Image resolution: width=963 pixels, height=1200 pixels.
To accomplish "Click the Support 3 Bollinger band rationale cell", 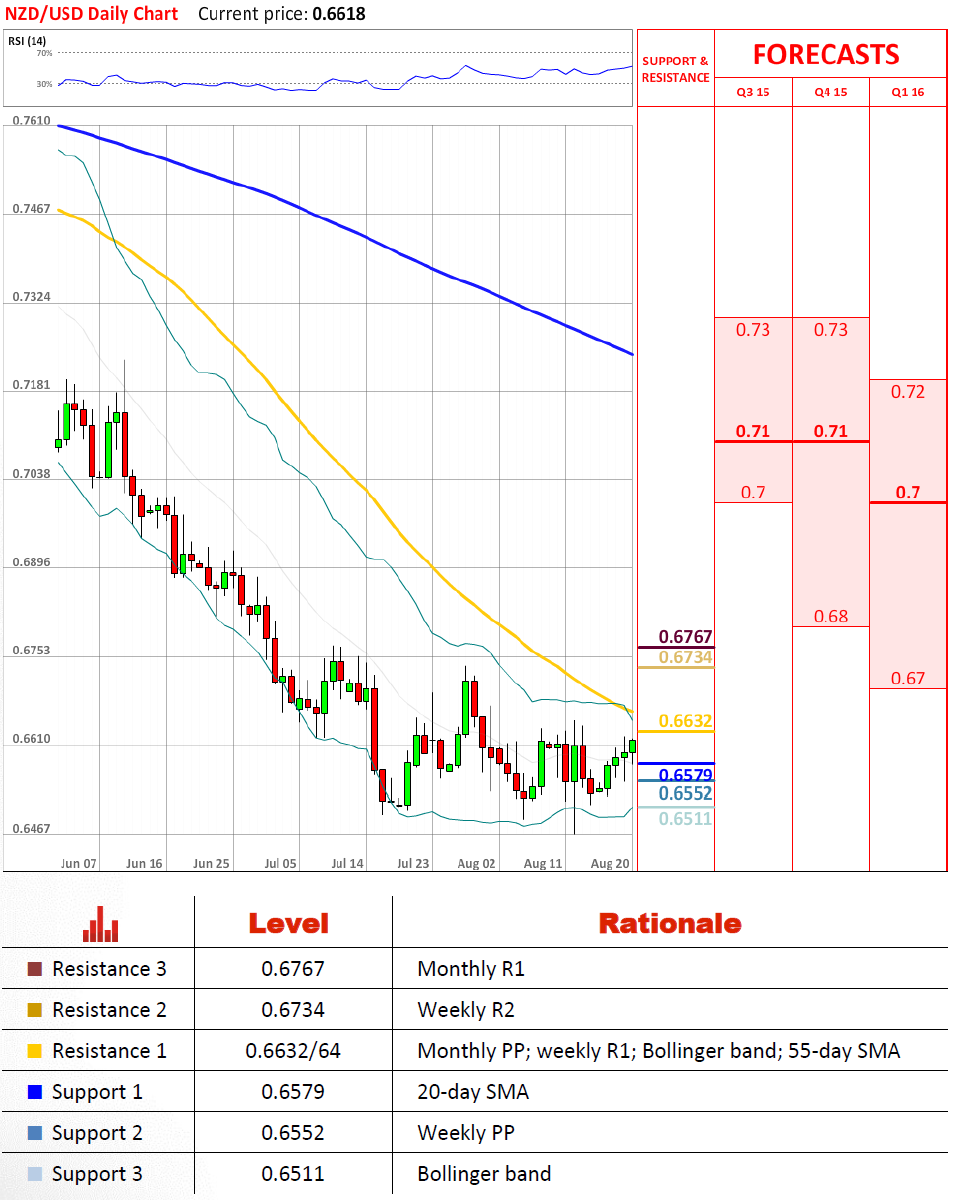I will 484,1174.
